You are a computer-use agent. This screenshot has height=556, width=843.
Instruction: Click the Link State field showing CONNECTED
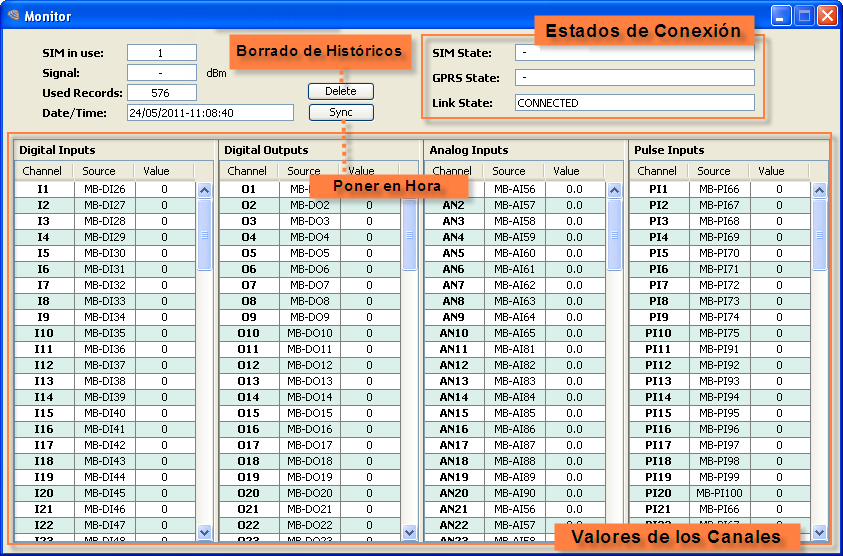point(634,103)
